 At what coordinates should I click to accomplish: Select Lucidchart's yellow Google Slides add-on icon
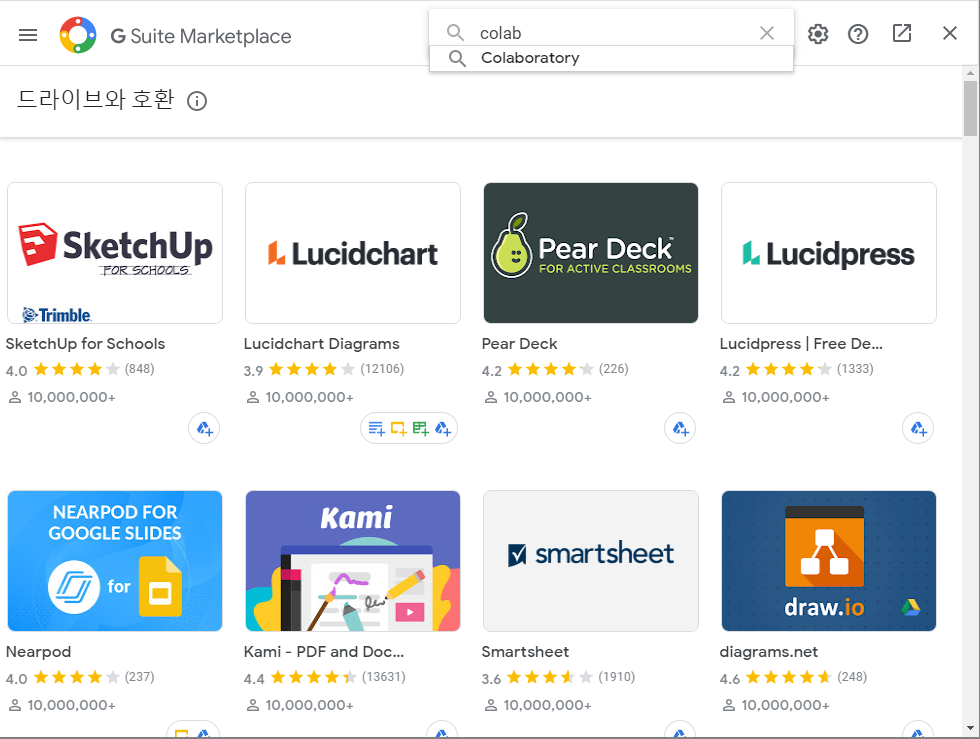point(398,427)
